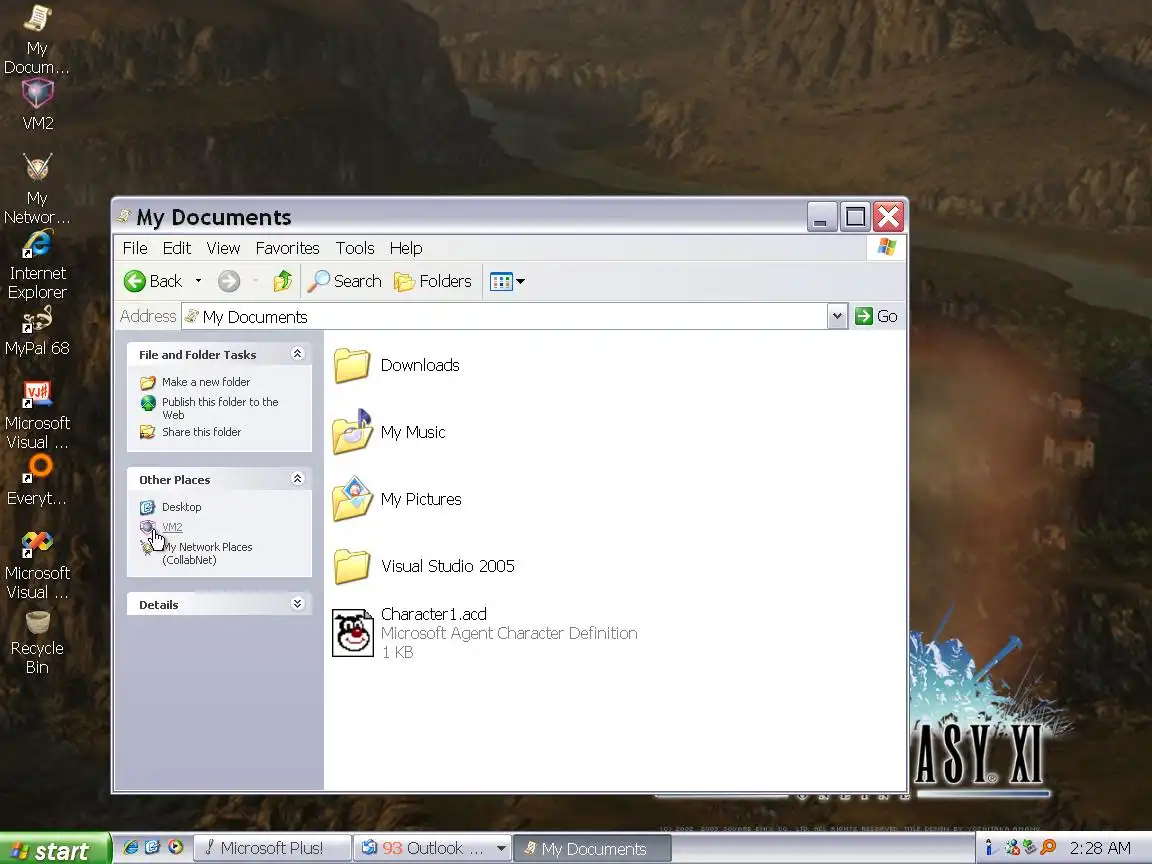Click the Make a new folder link
1152x864 pixels.
tap(206, 382)
